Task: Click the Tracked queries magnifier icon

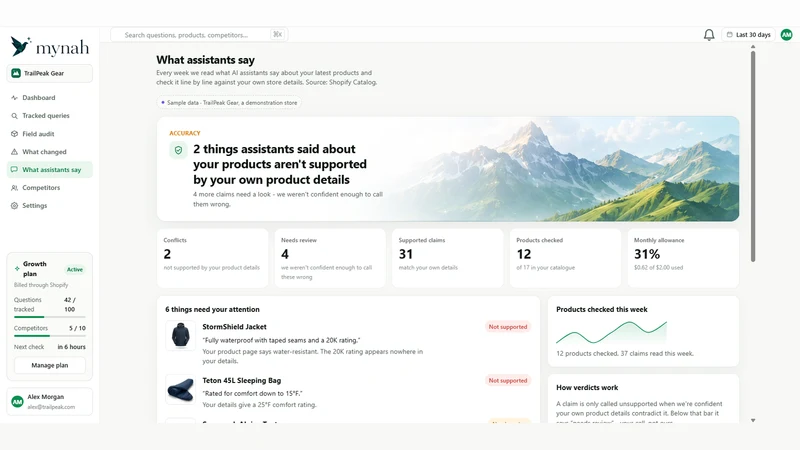Action: point(14,116)
